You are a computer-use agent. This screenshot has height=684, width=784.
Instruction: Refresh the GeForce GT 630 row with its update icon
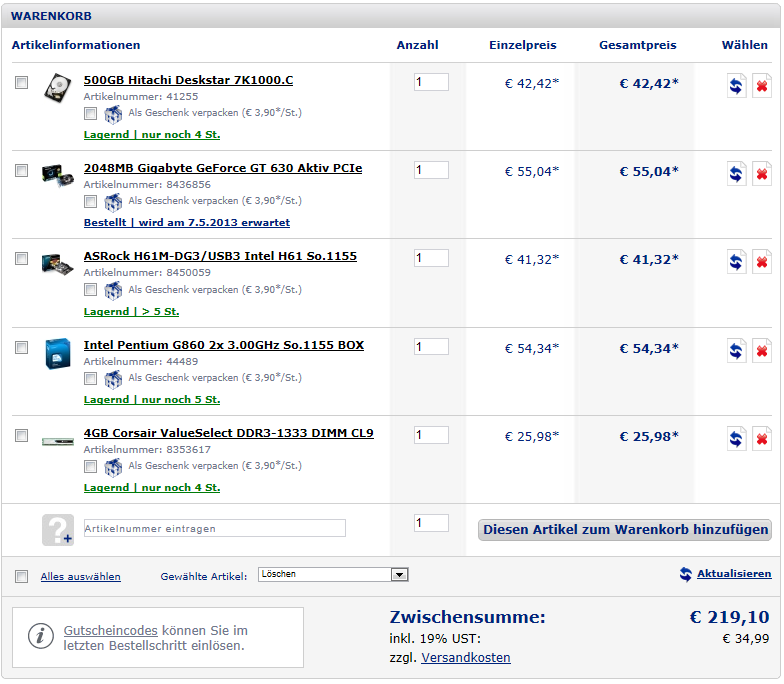tap(736, 174)
